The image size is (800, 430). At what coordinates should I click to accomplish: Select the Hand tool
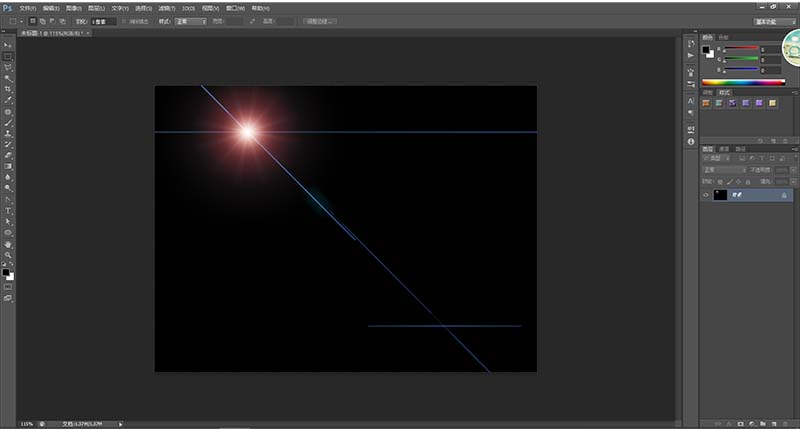pyautogui.click(x=8, y=244)
